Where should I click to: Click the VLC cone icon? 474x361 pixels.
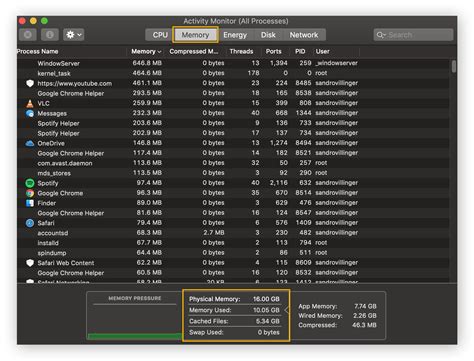coord(30,103)
